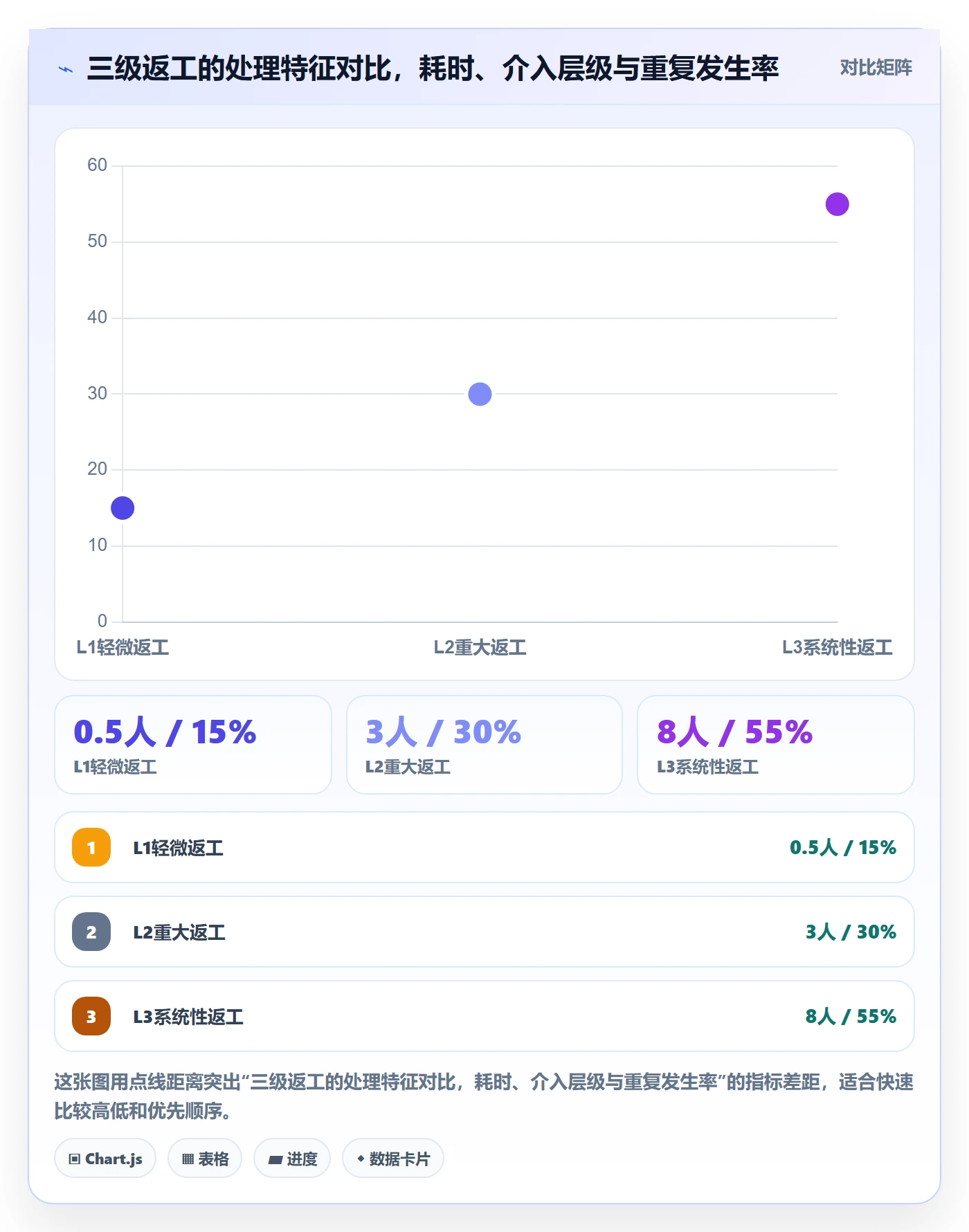Viewport: 969px width, 1232px height.
Task: Click the green 3人 / 30% value in the list
Action: (x=851, y=932)
